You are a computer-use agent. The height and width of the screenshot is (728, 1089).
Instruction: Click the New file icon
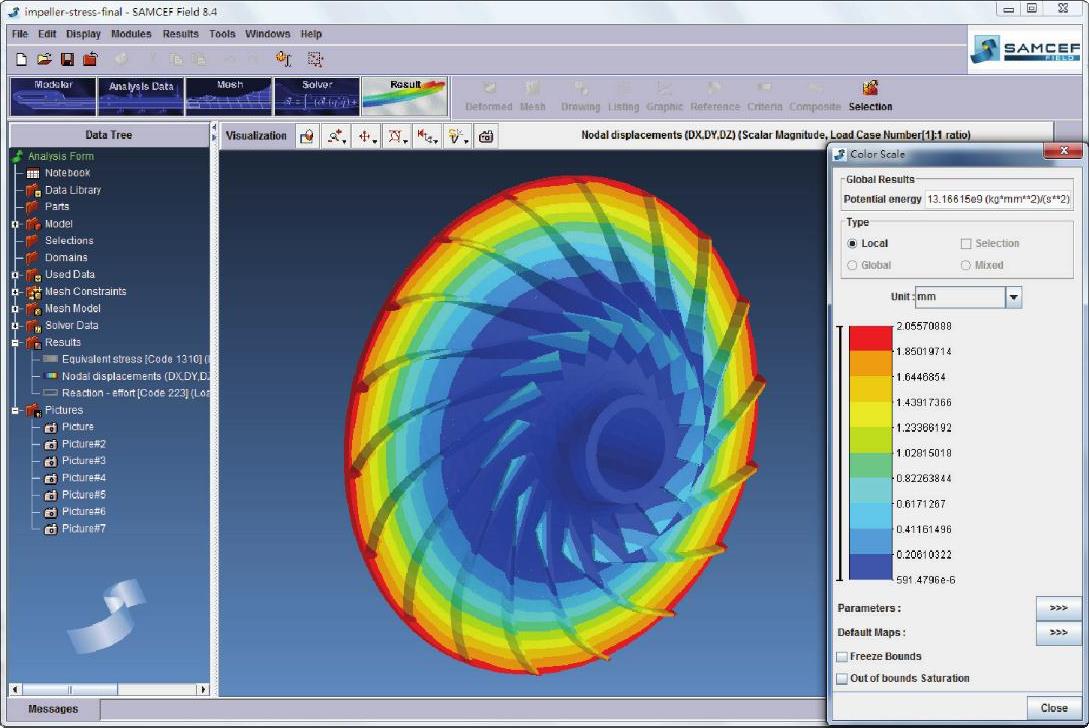click(22, 60)
